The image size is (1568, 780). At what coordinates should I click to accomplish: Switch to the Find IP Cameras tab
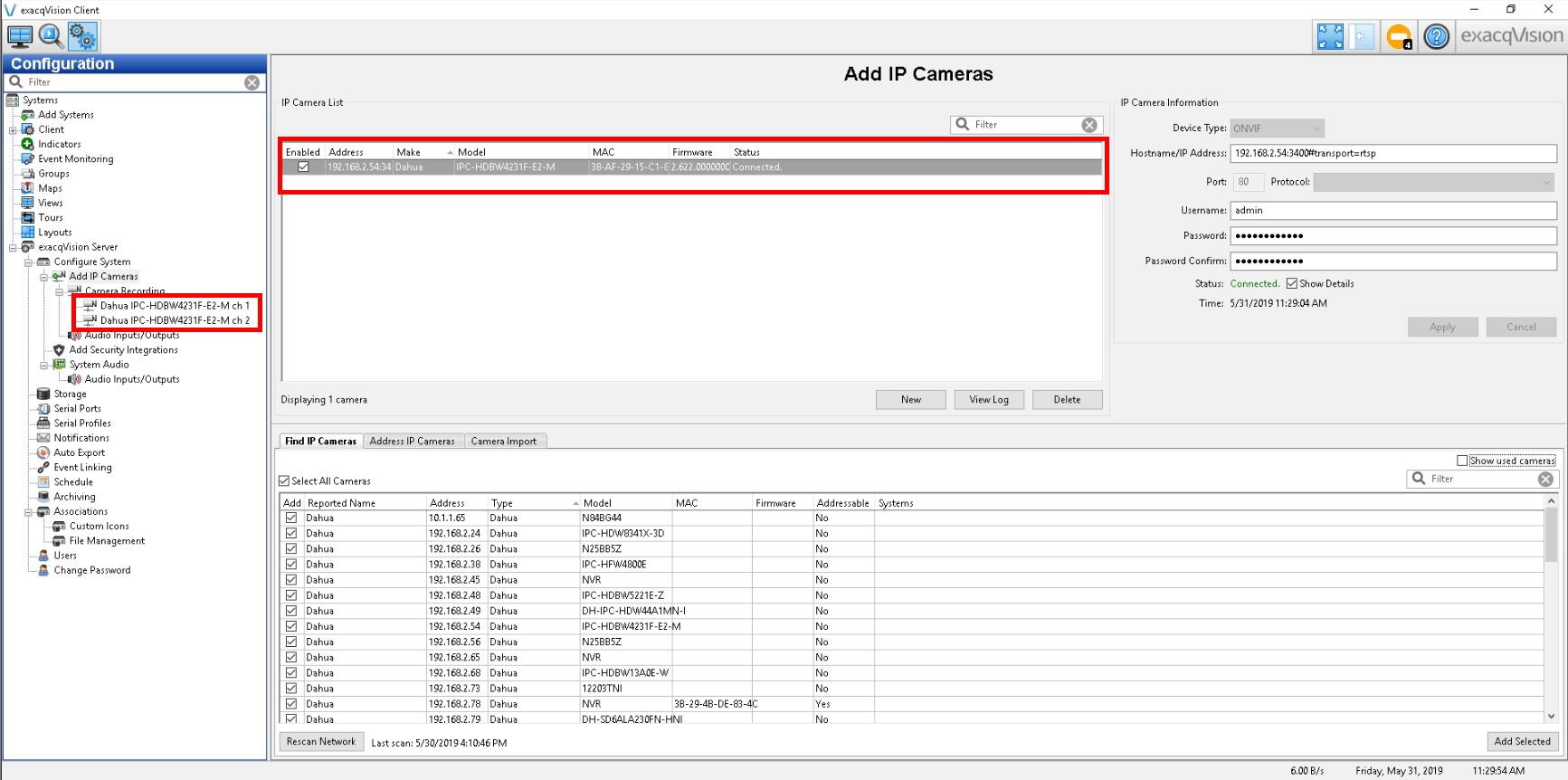pos(320,442)
